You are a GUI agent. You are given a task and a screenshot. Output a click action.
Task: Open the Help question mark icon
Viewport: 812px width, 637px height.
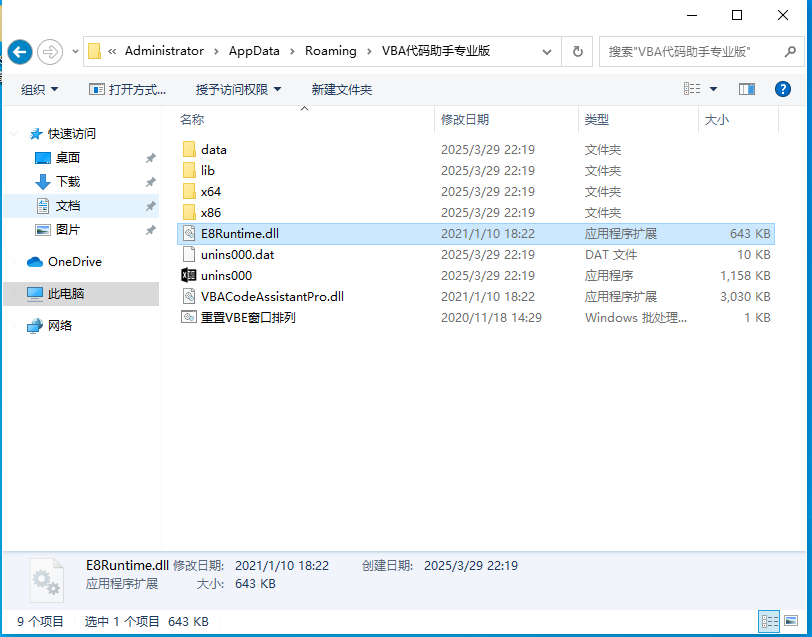point(783,89)
